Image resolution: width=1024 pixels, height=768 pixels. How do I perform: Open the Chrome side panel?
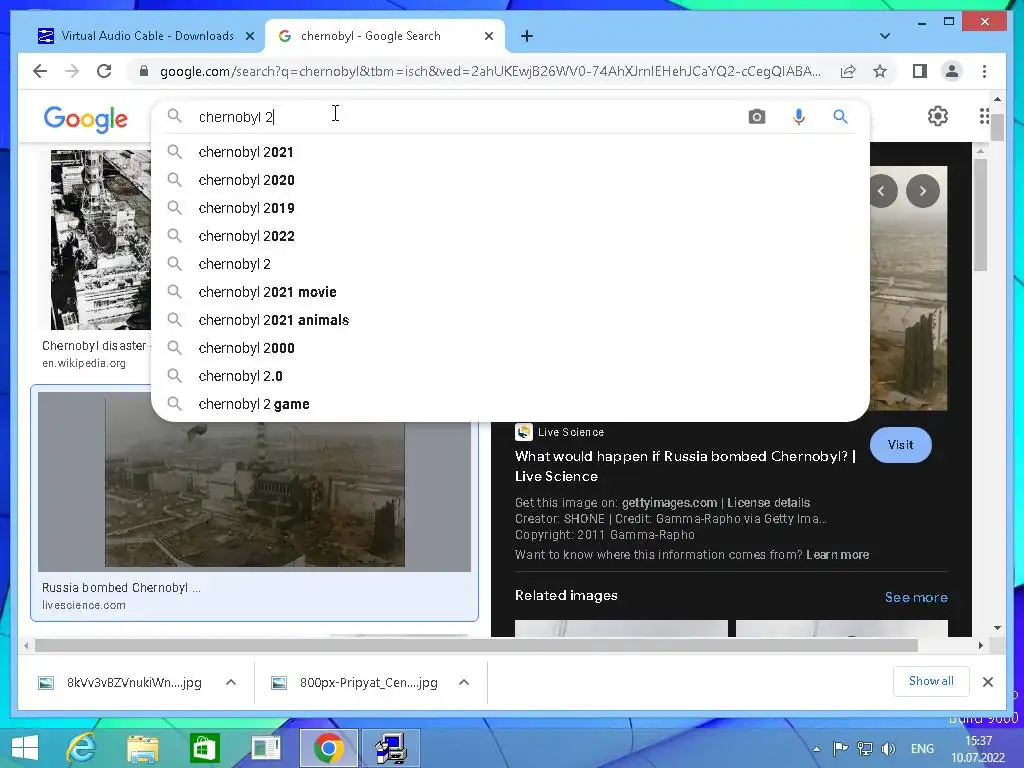[920, 71]
